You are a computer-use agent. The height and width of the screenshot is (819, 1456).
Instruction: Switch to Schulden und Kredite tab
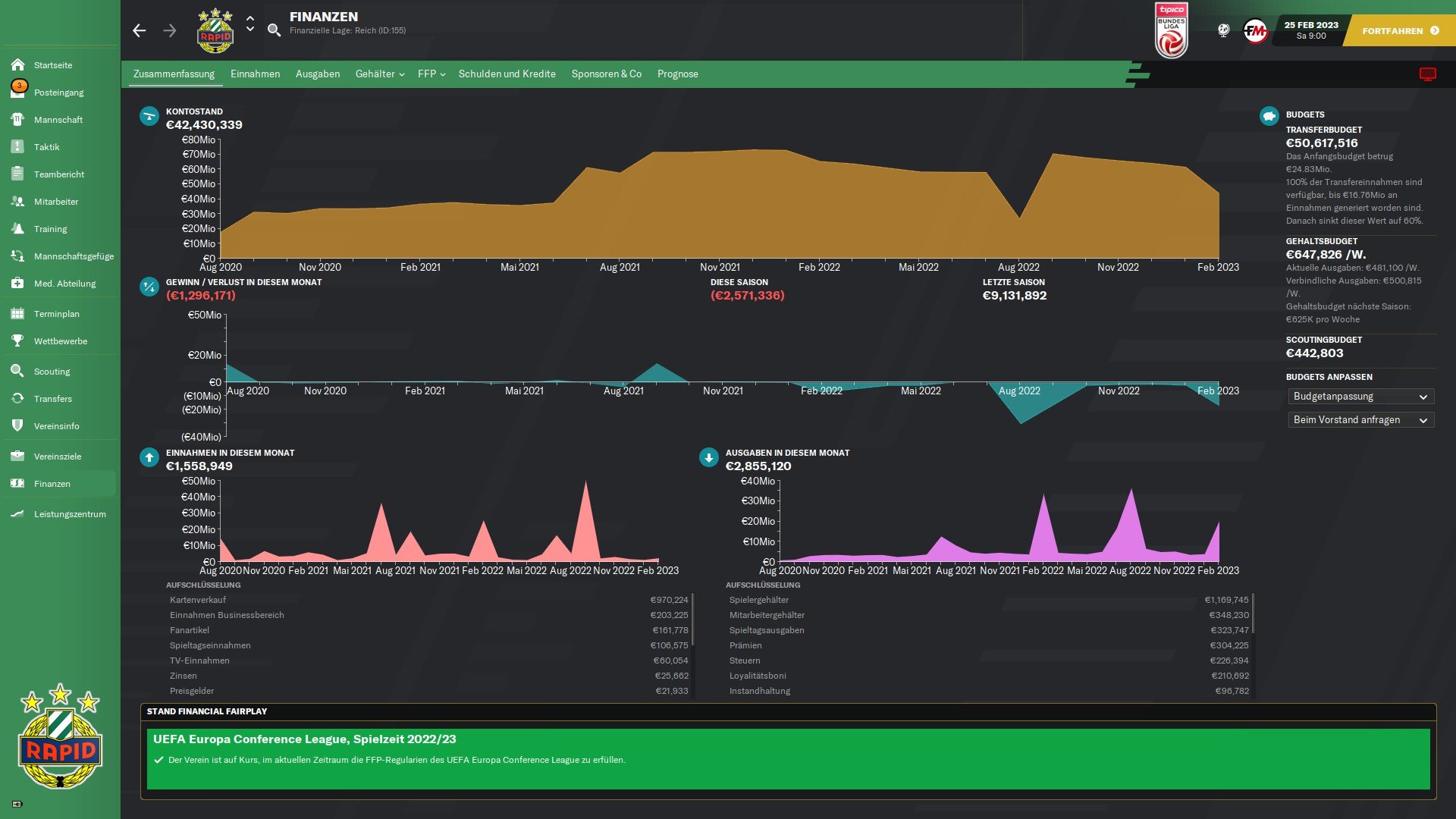click(x=507, y=74)
